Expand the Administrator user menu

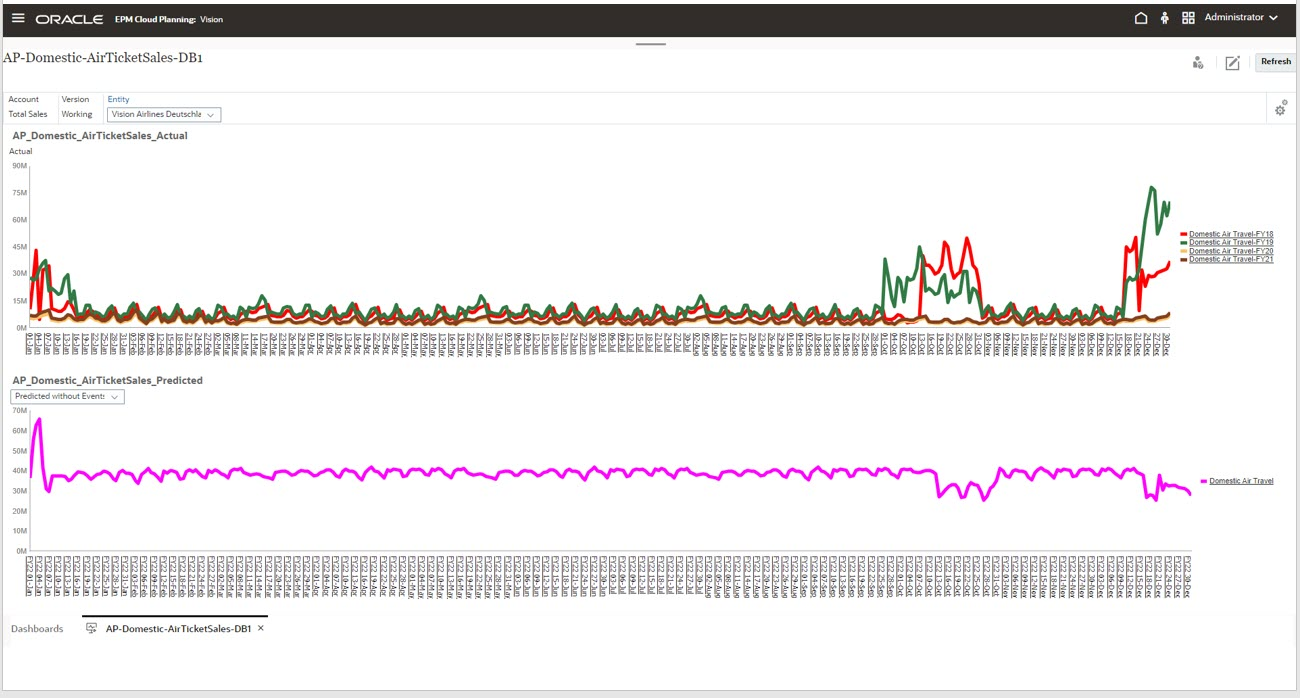(x=1237, y=17)
